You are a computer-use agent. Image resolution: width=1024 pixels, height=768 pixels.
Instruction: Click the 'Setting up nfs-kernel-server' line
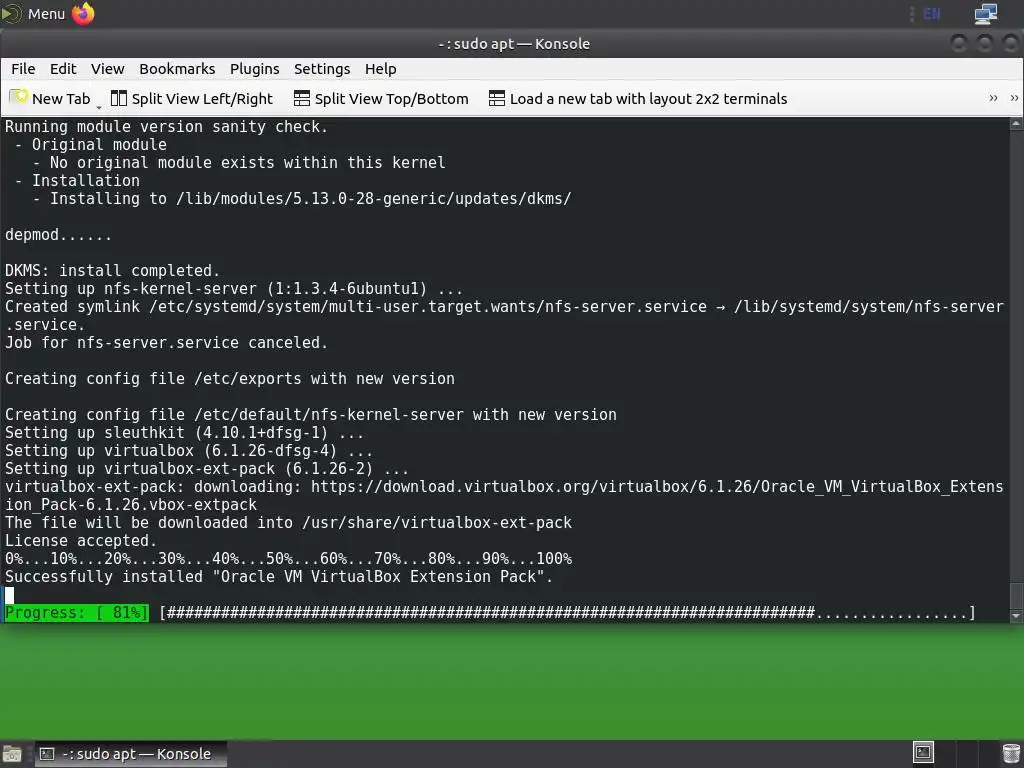tap(234, 289)
